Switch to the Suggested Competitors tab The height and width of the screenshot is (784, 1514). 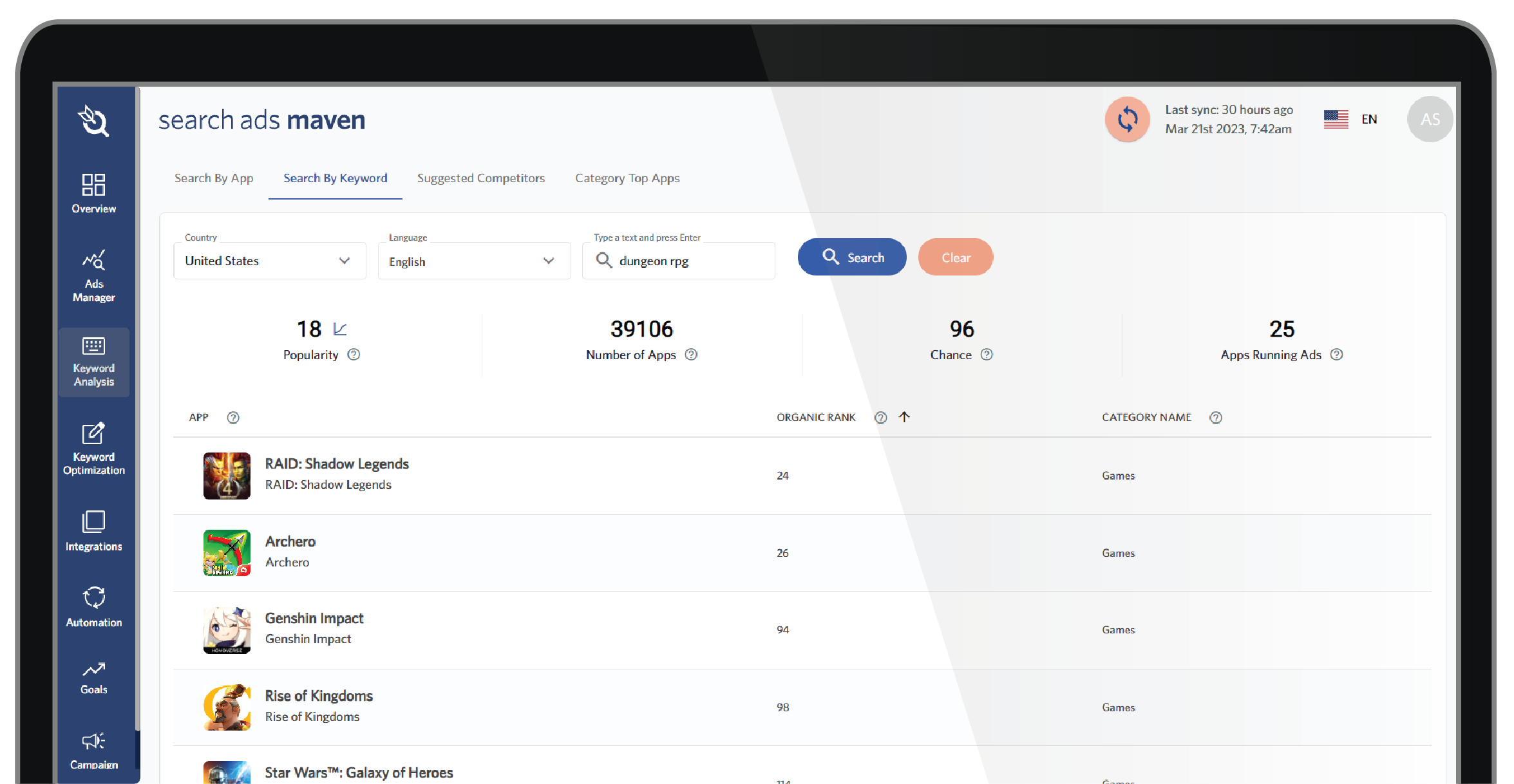pyautogui.click(x=481, y=178)
